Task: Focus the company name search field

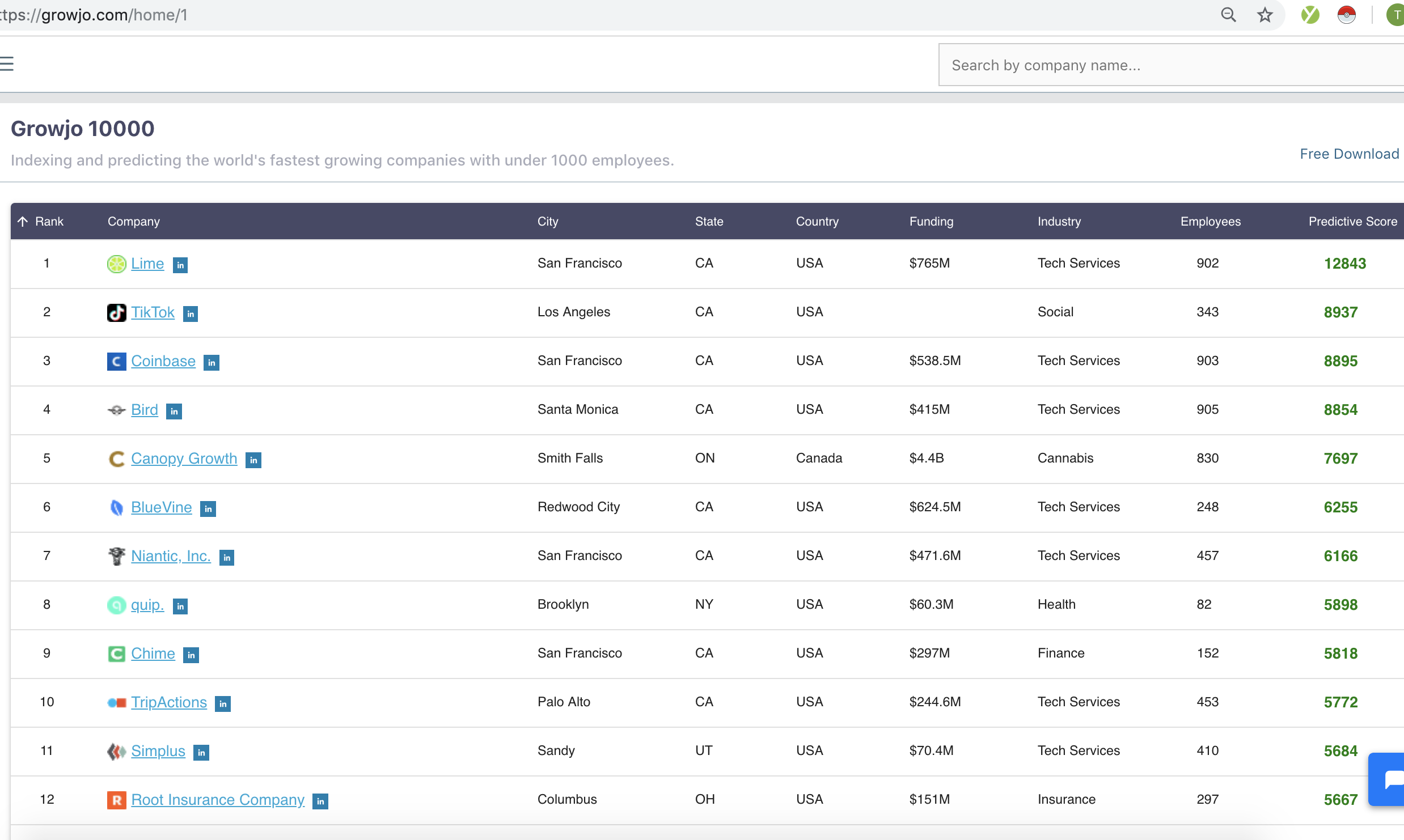Action: pos(1168,66)
